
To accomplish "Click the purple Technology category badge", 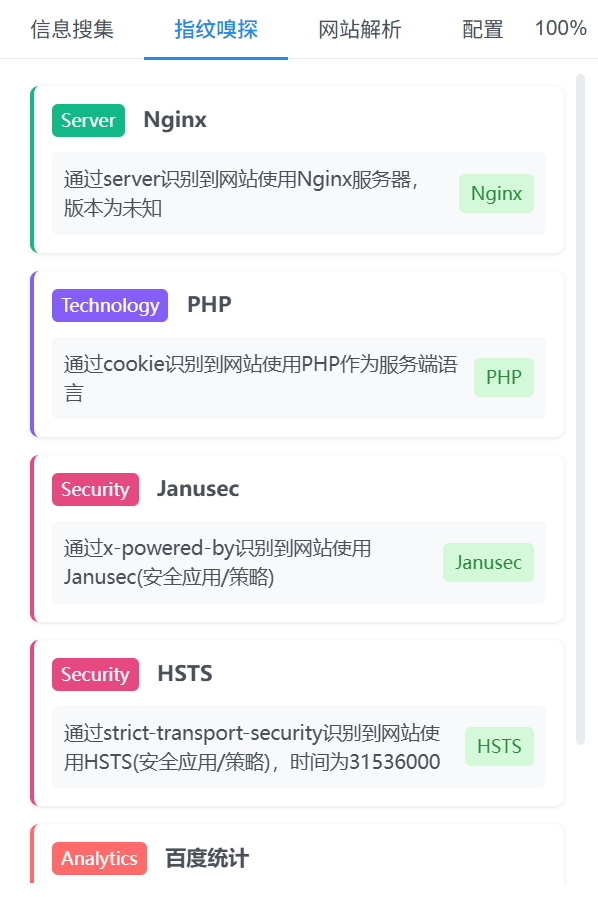I will tap(110, 305).
